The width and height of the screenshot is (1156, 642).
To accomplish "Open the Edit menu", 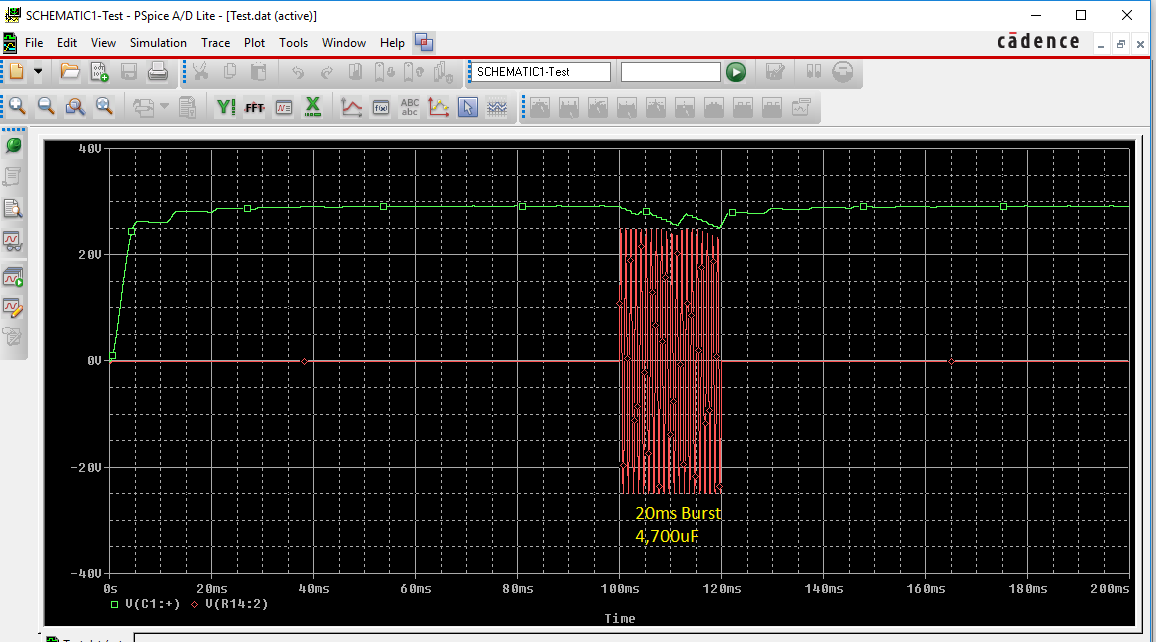I will point(67,43).
